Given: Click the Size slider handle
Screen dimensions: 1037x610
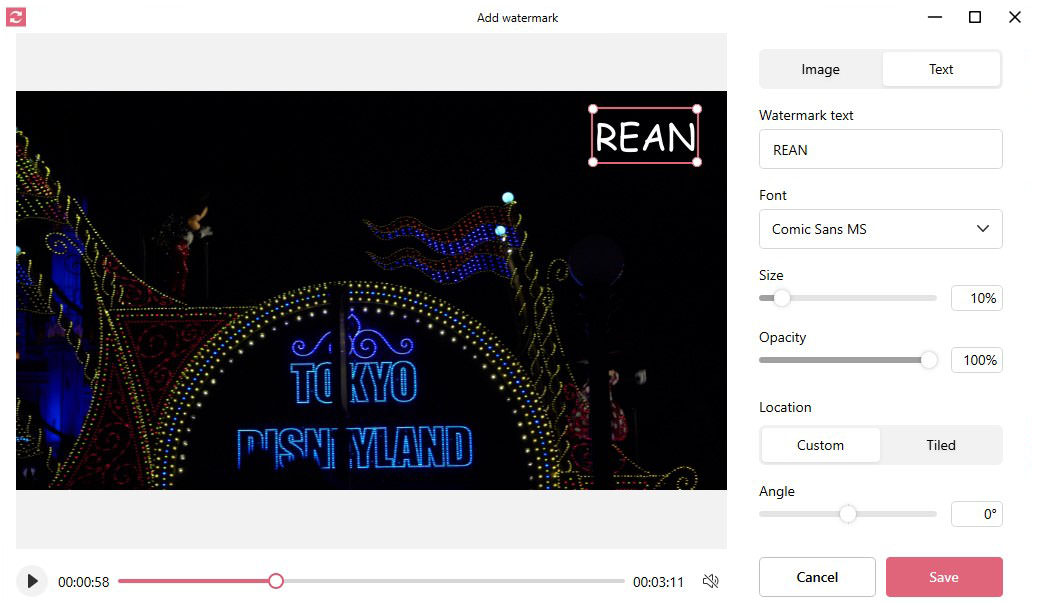Looking at the screenshot, I should coord(782,298).
